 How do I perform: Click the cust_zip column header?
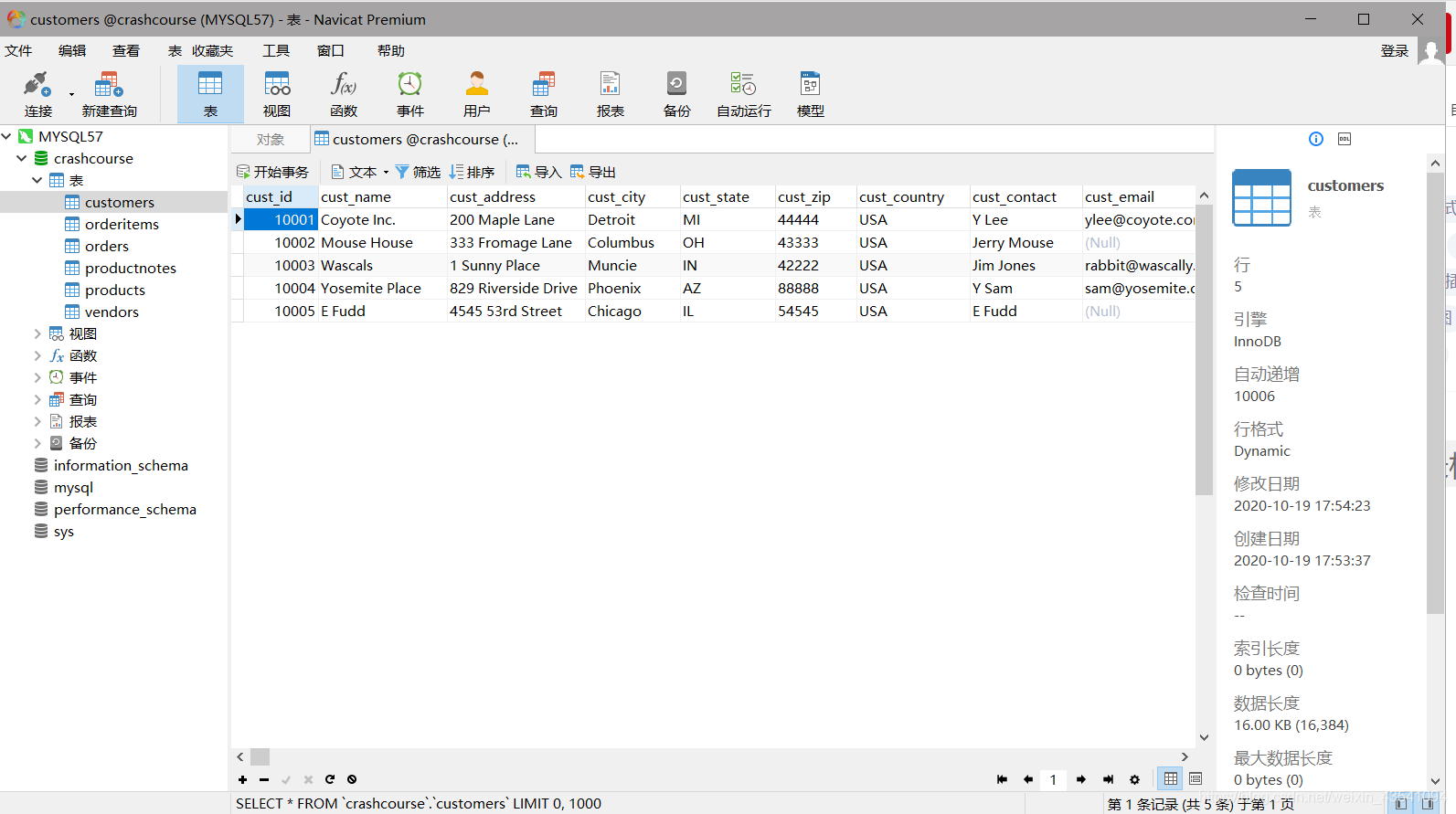[815, 196]
